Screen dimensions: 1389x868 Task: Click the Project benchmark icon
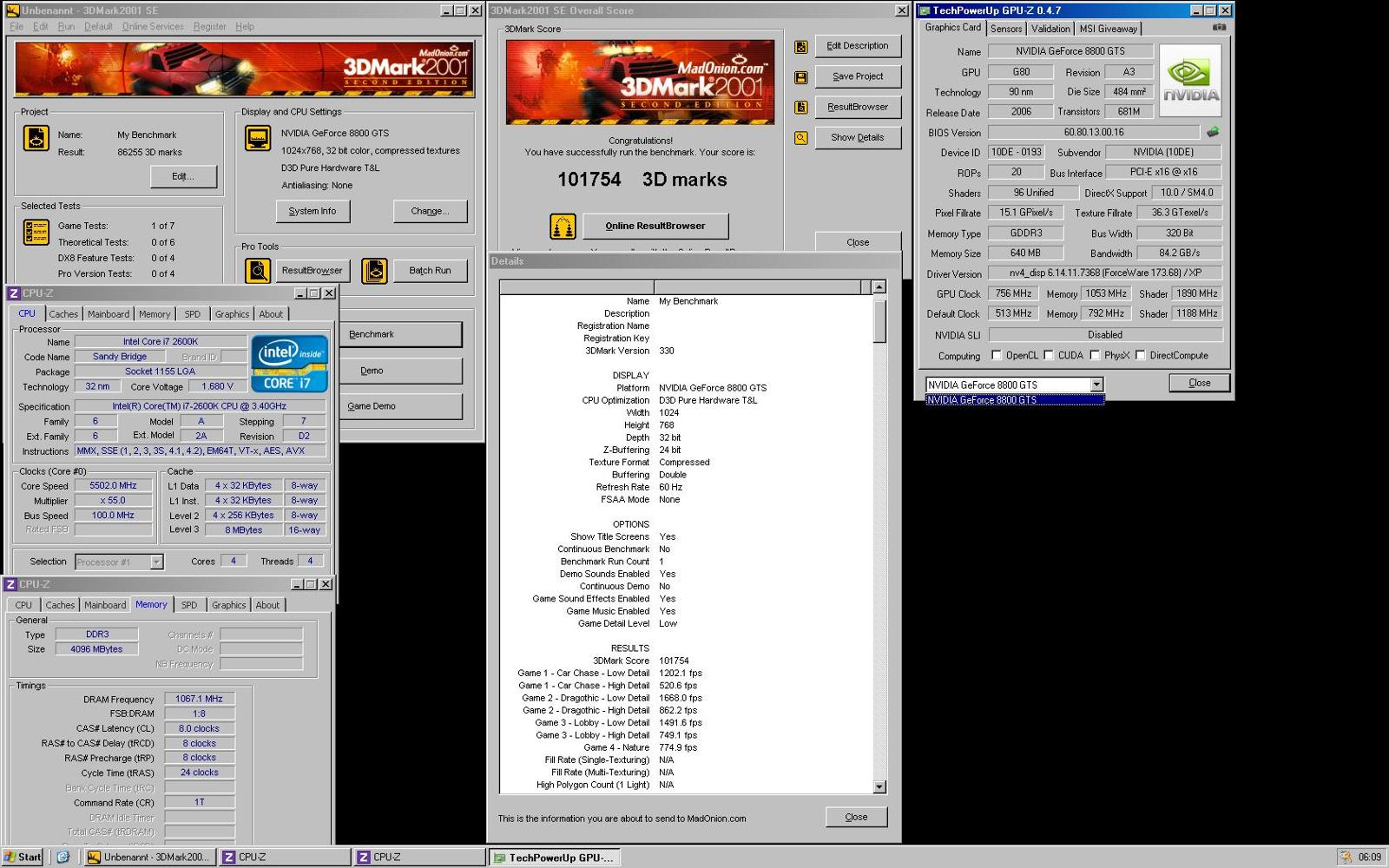click(x=36, y=138)
